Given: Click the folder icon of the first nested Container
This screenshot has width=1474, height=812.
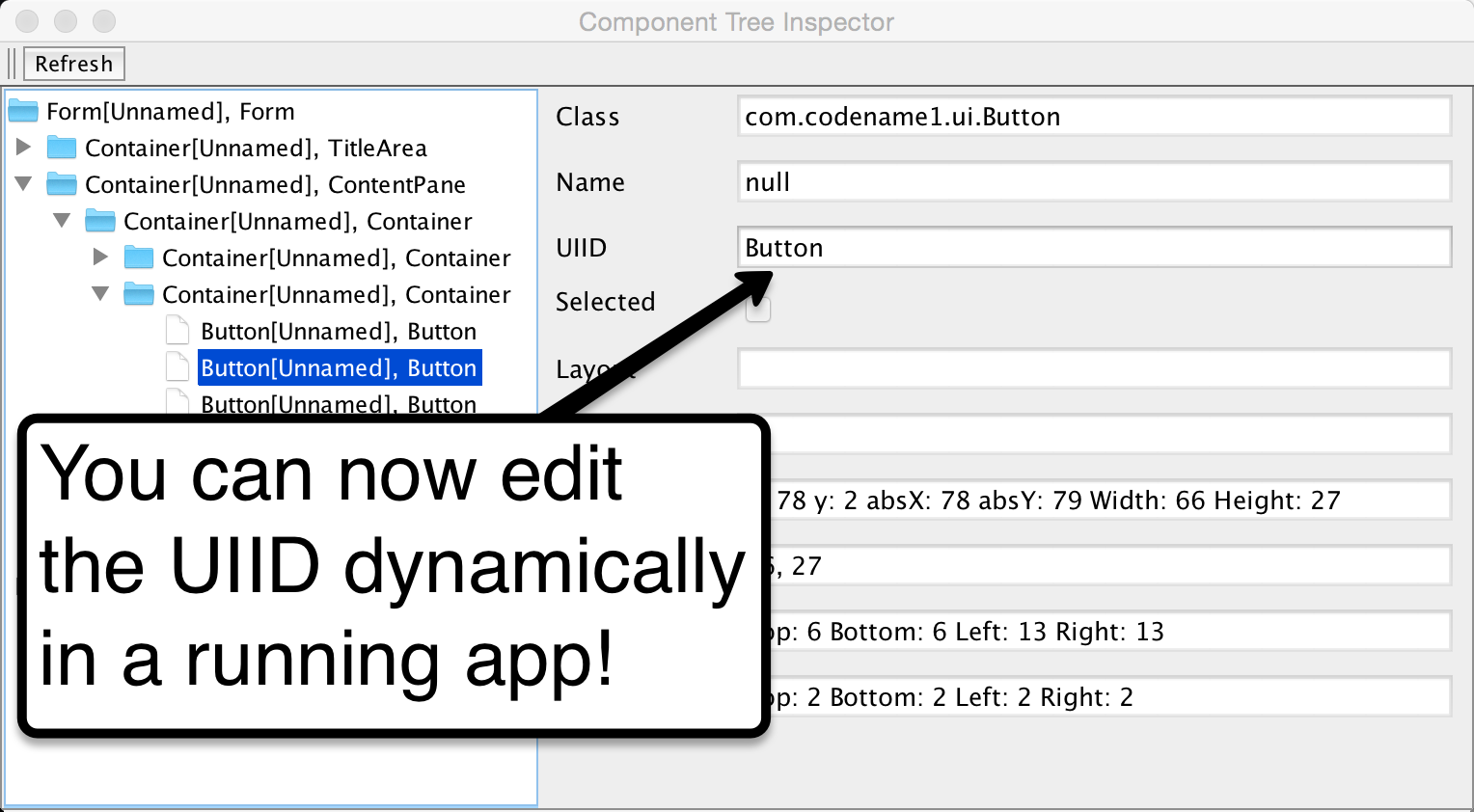Looking at the screenshot, I should [x=100, y=220].
